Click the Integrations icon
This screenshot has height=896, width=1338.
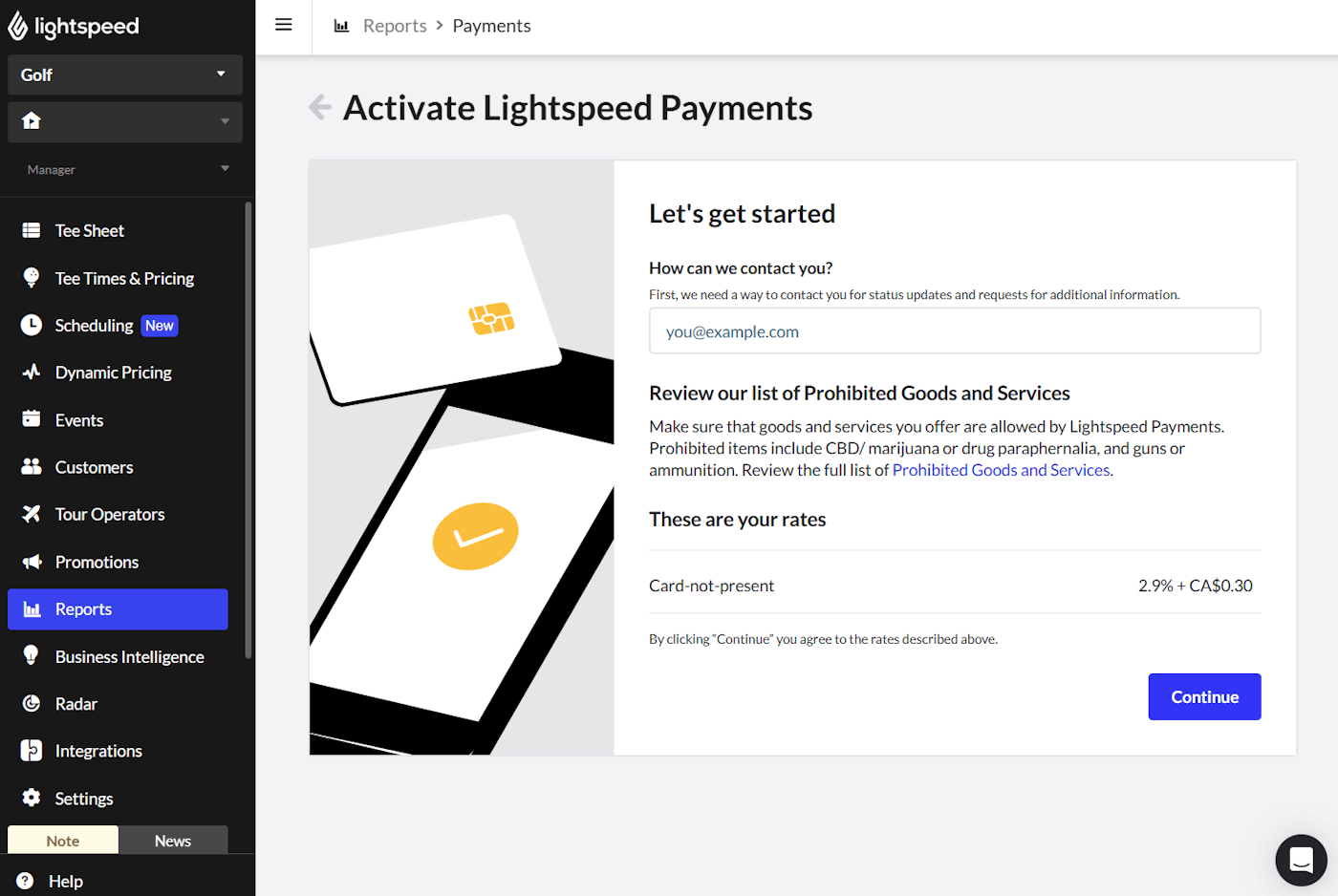pos(32,751)
